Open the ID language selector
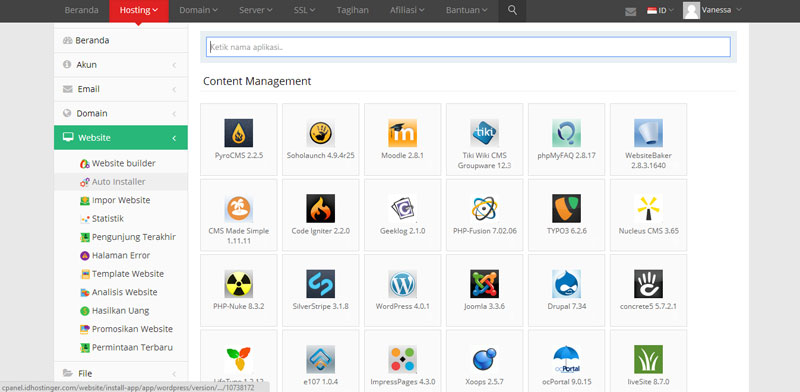The height and width of the screenshot is (392, 800). [660, 10]
